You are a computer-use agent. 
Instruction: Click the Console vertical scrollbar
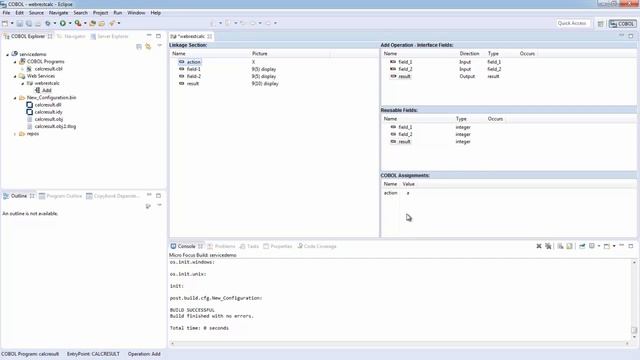click(x=634, y=299)
